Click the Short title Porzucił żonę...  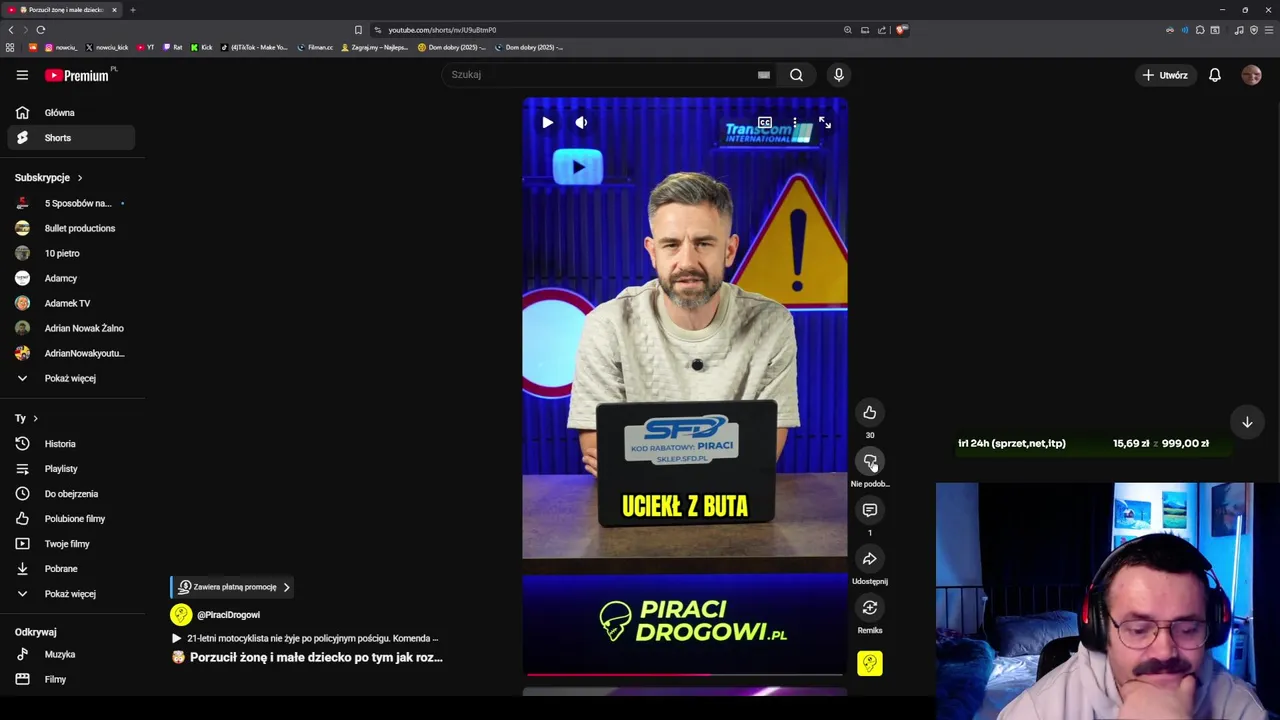click(x=307, y=657)
